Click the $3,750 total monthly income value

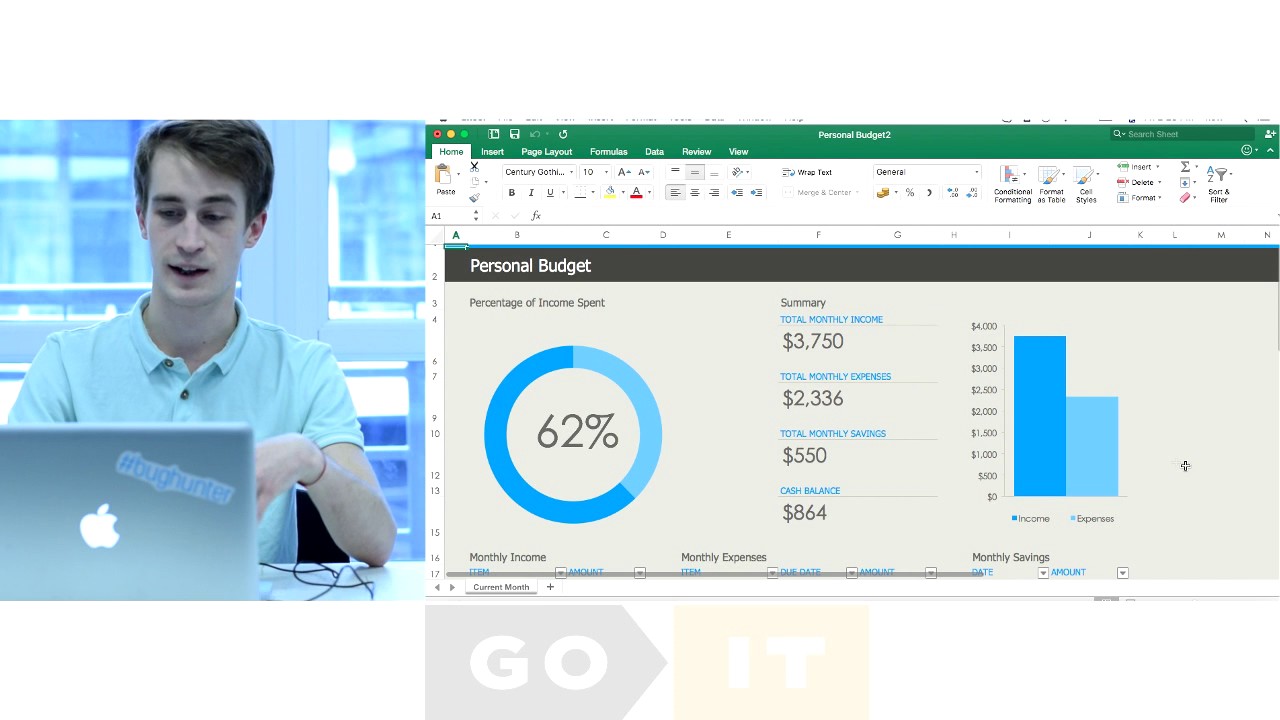tap(813, 341)
